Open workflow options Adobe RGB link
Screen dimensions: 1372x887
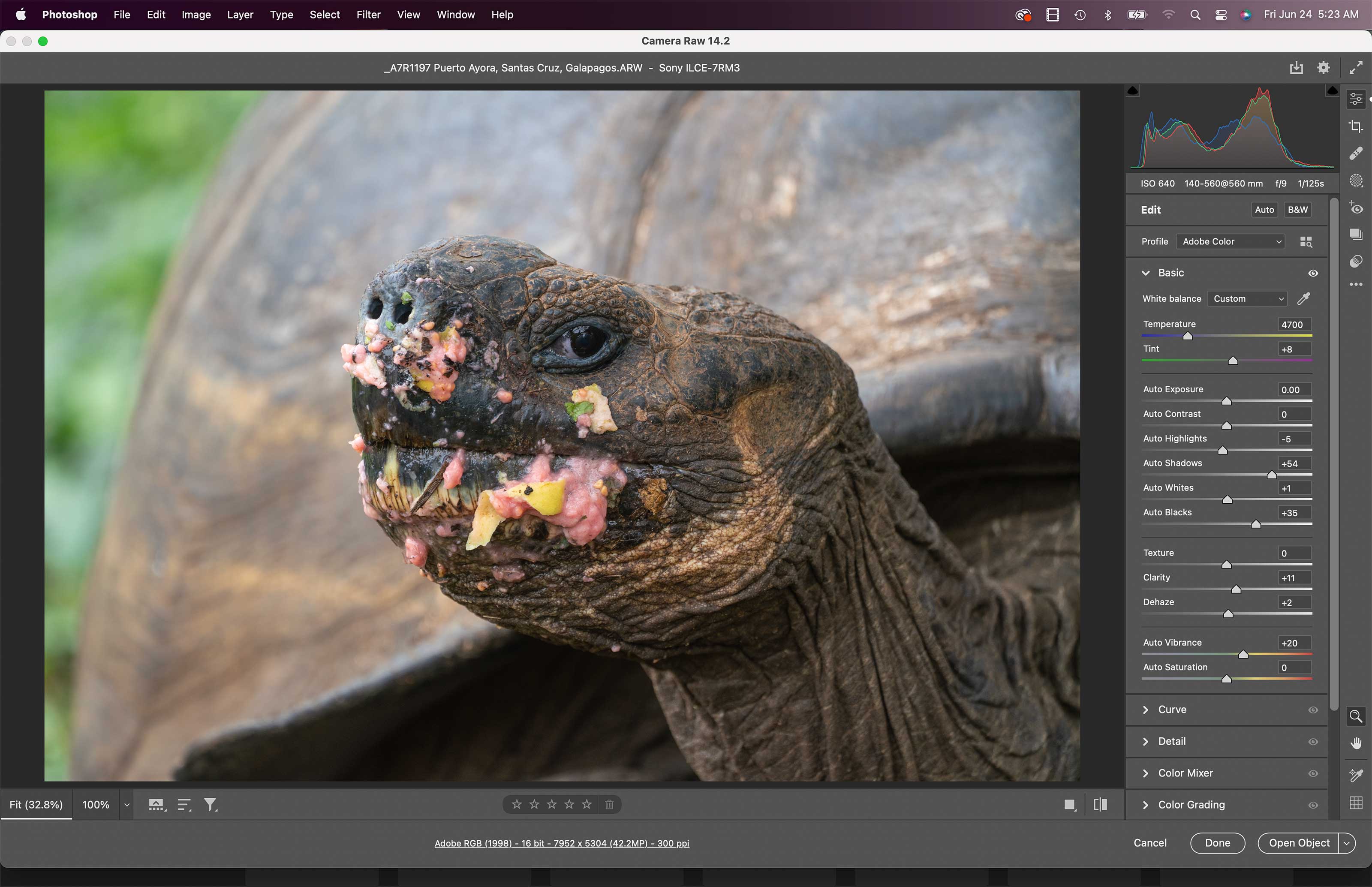[562, 843]
